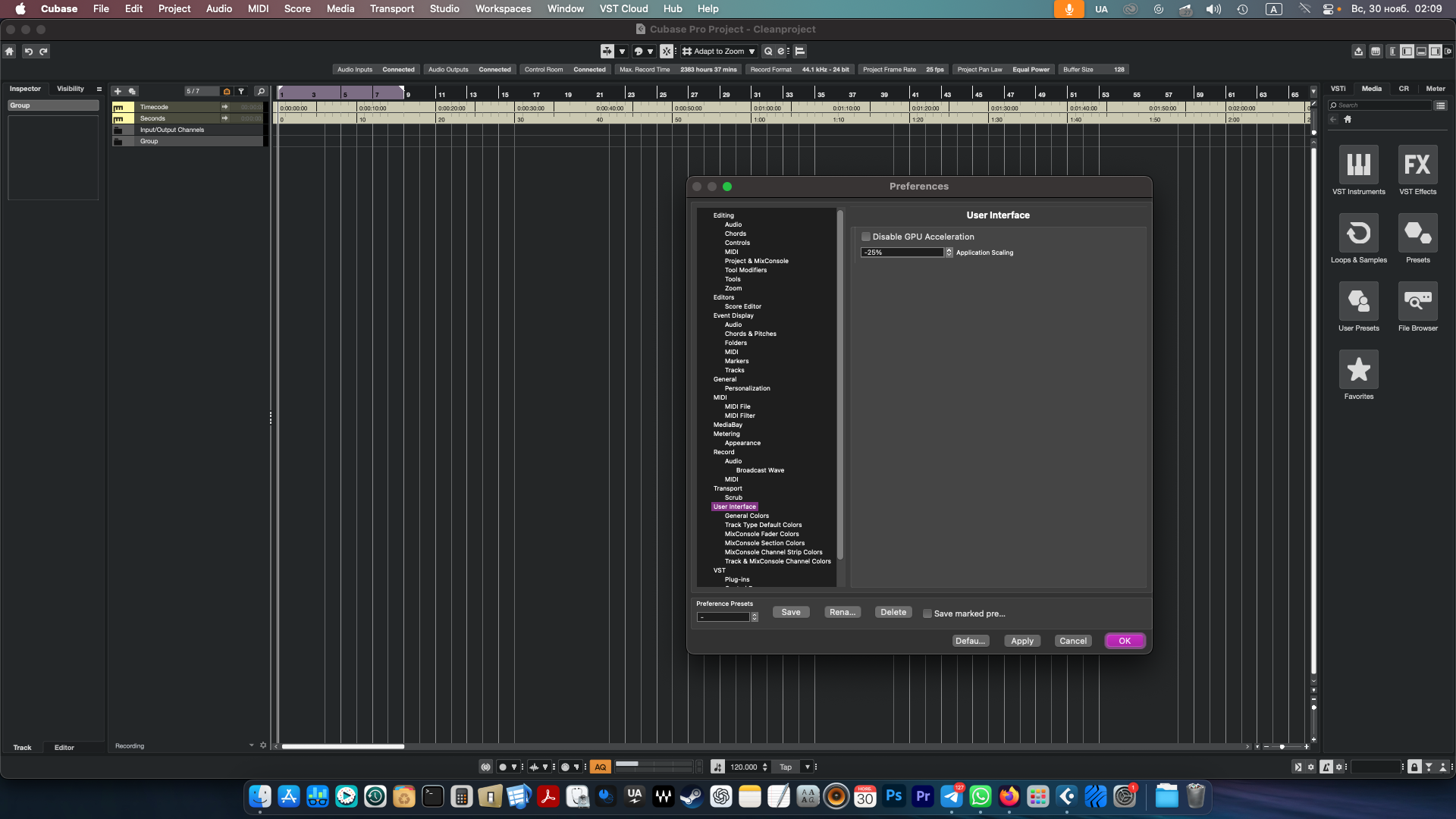Check the Save marked preferences checkbox

[x=927, y=613]
